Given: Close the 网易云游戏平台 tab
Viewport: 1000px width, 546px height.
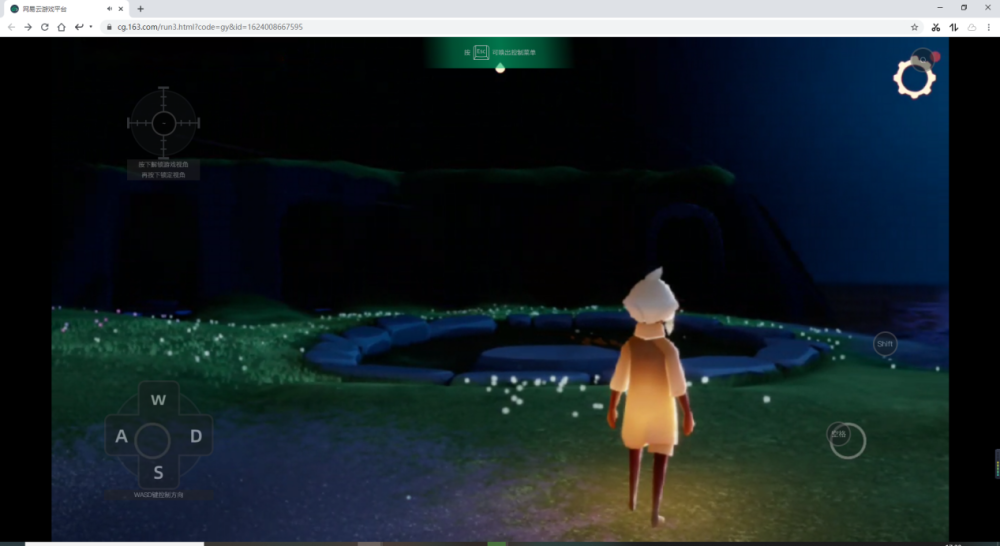Looking at the screenshot, I should pyautogui.click(x=121, y=8).
